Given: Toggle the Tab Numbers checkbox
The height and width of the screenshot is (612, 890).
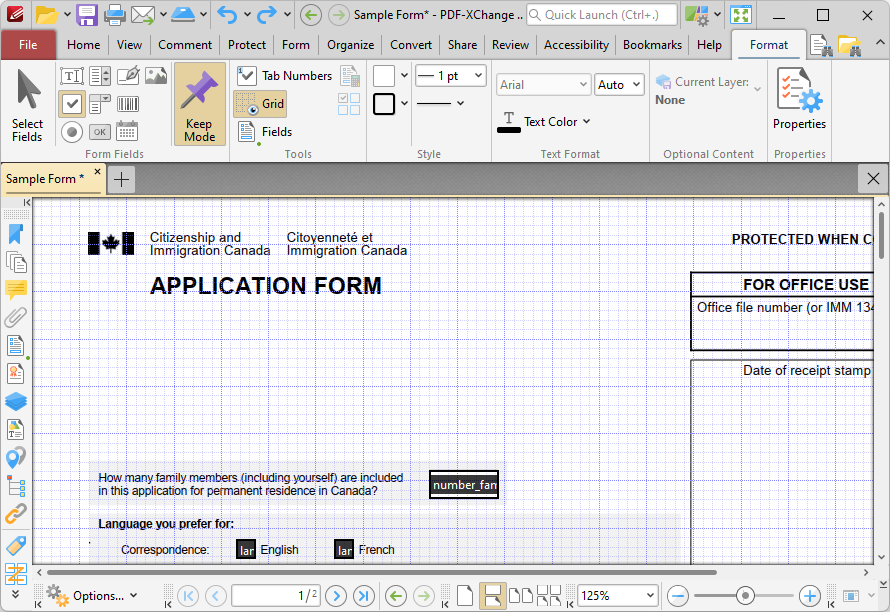Looking at the screenshot, I should click(x=284, y=76).
